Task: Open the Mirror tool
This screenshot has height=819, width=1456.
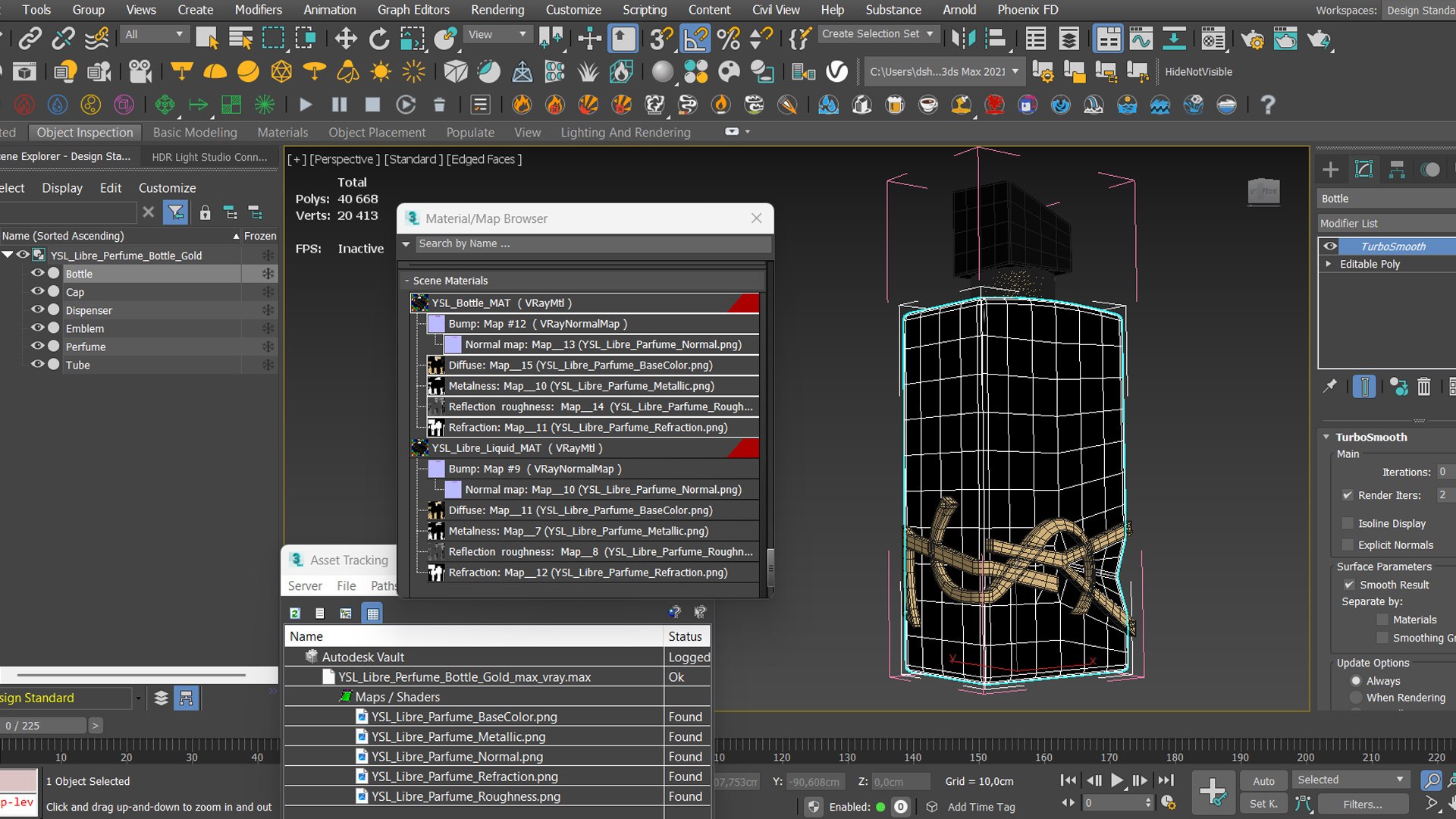Action: [963, 39]
